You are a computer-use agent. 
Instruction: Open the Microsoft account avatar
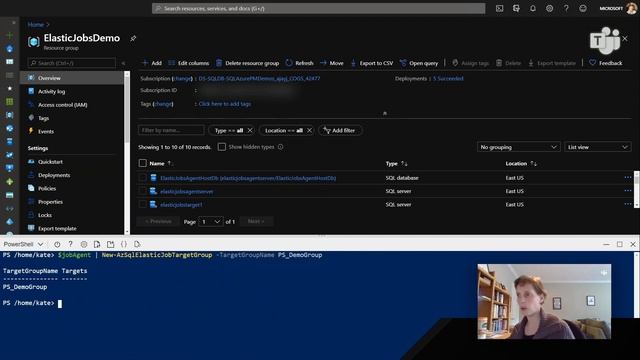click(631, 8)
